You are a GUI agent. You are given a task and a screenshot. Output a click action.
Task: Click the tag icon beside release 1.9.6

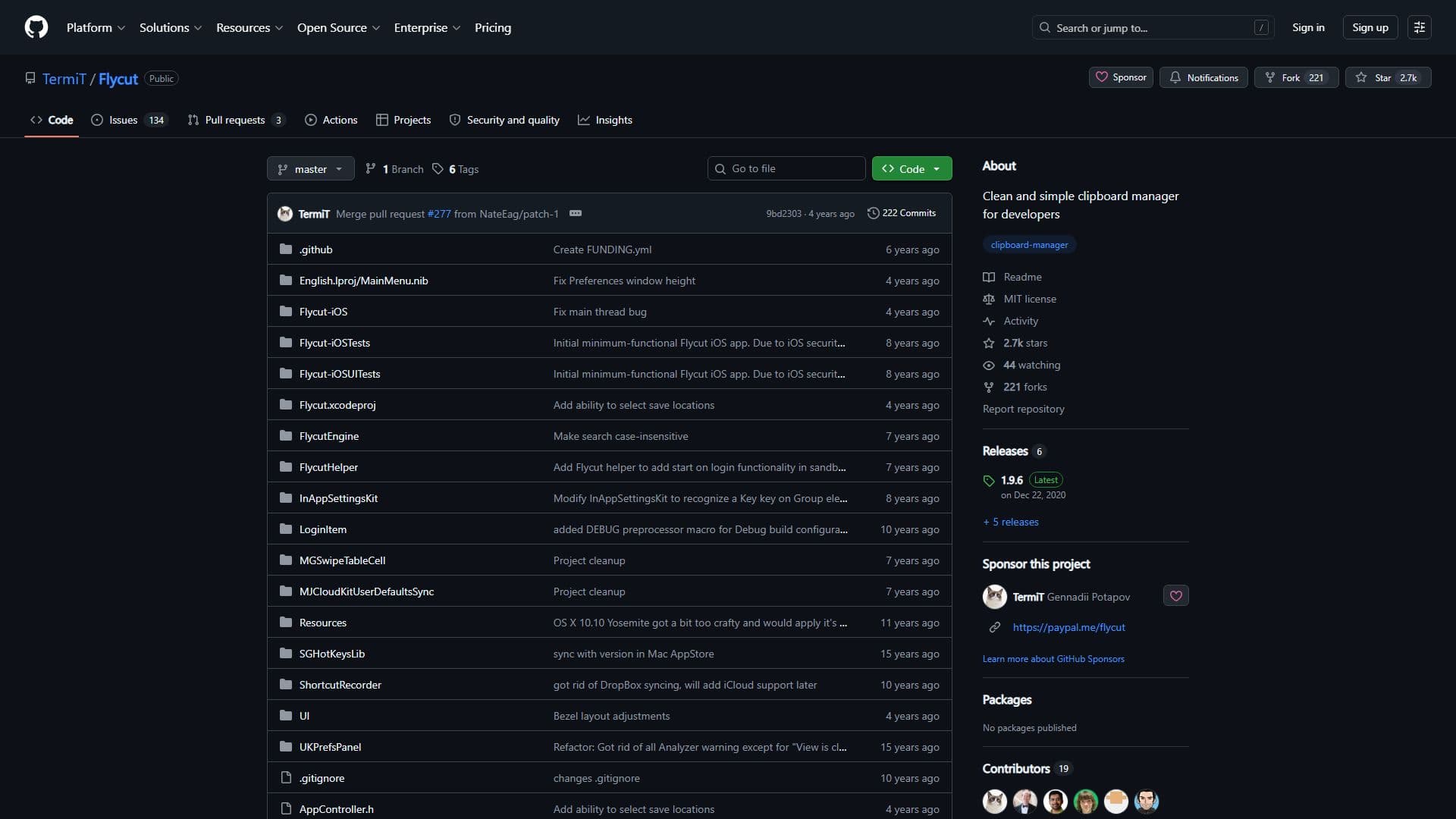pos(989,480)
